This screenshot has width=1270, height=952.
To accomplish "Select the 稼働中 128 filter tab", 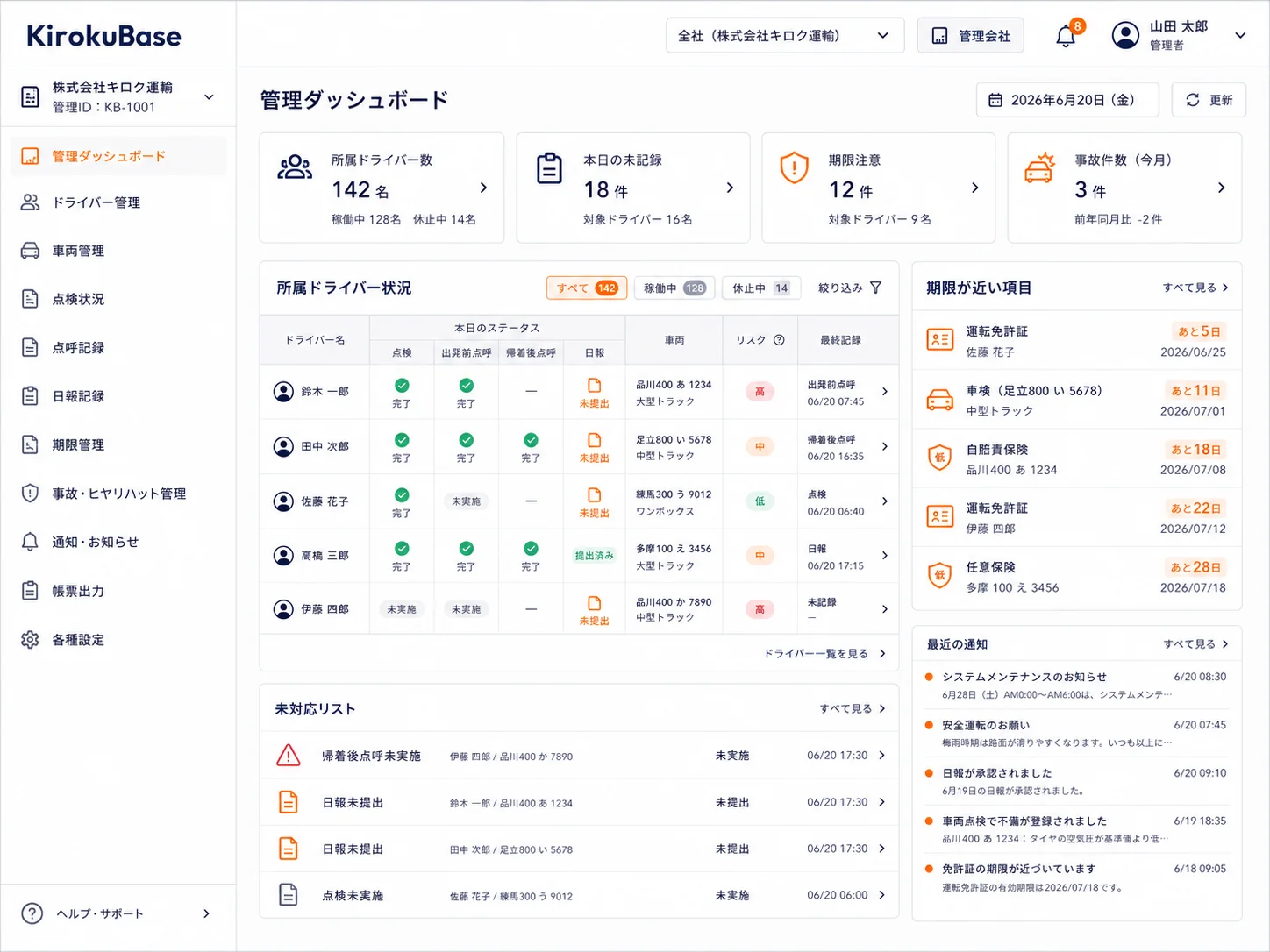I will pyautogui.click(x=674, y=288).
